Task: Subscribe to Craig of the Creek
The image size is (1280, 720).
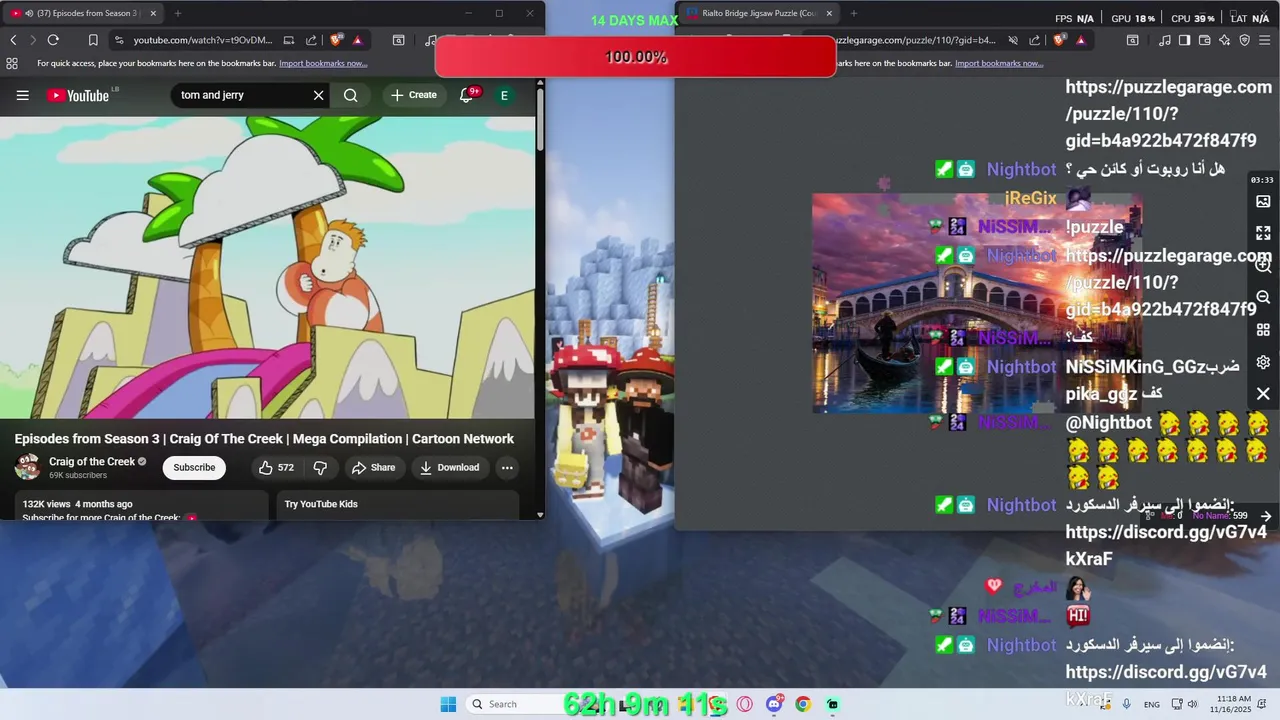Action: (x=194, y=467)
